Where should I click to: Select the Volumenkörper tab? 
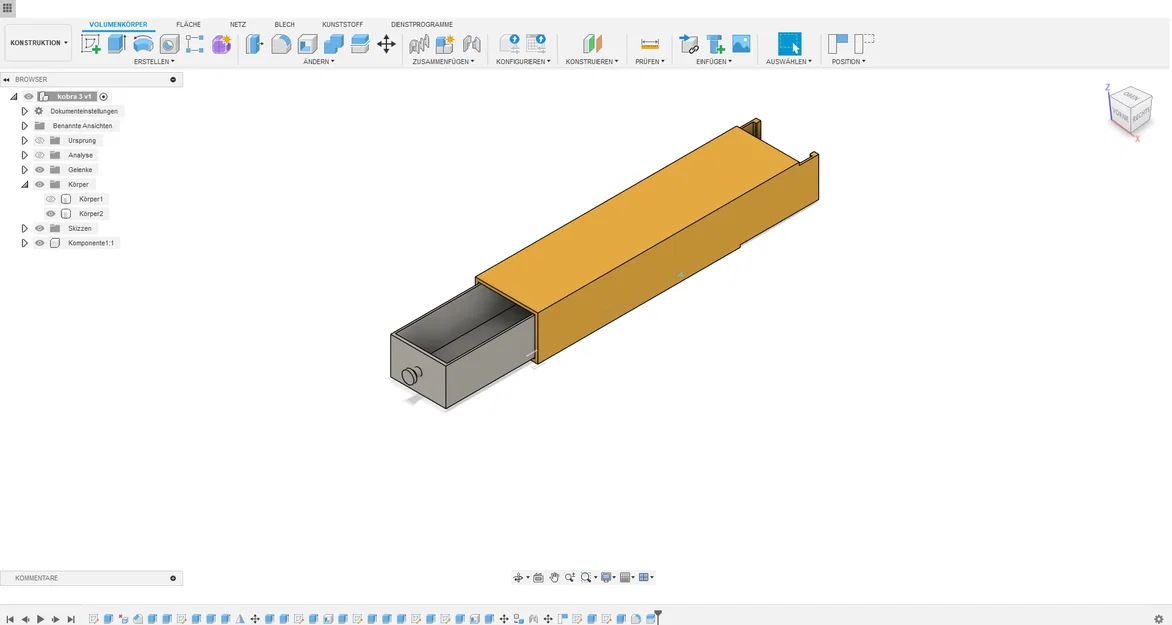pyautogui.click(x=118, y=25)
